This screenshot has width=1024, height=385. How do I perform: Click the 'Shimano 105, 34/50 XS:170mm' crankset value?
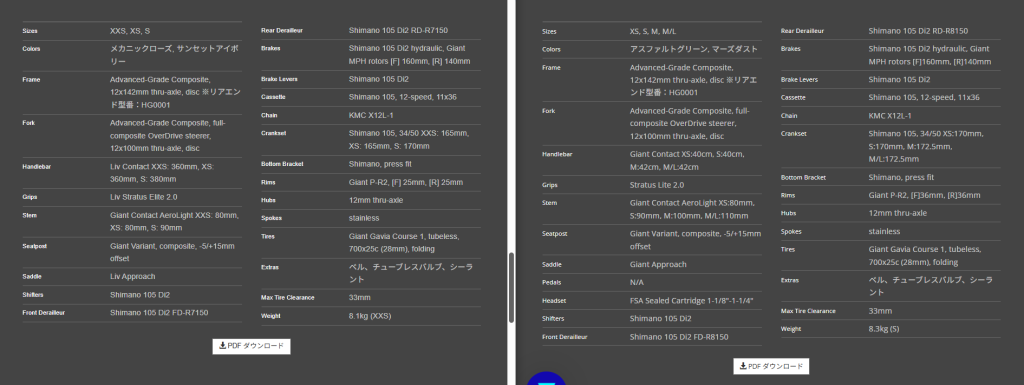tap(925, 146)
